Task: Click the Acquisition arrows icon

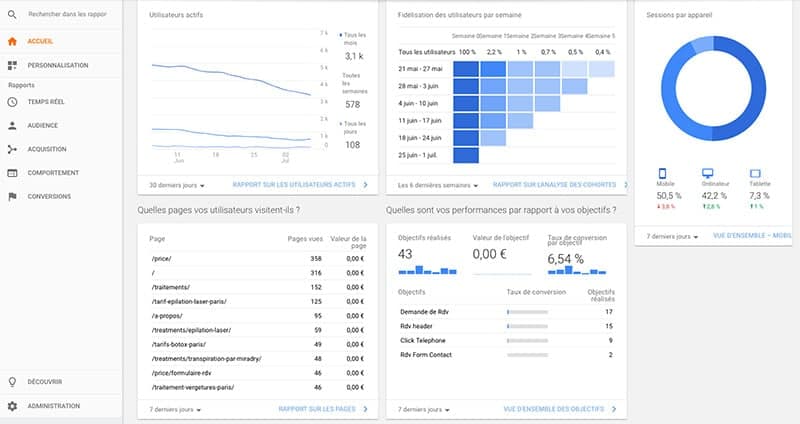Action: coord(12,149)
